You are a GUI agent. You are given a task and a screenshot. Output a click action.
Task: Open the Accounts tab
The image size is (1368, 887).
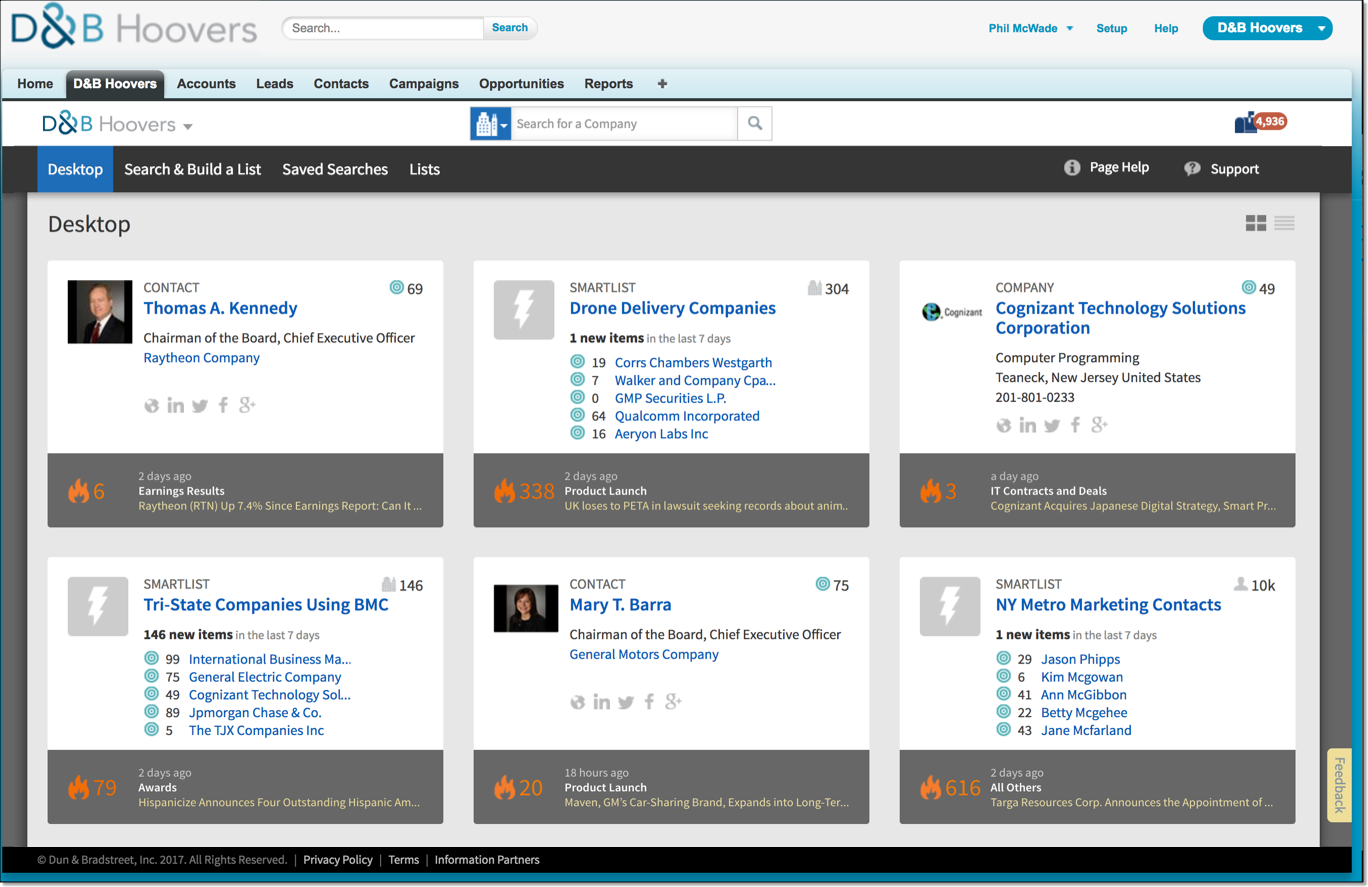tap(206, 84)
